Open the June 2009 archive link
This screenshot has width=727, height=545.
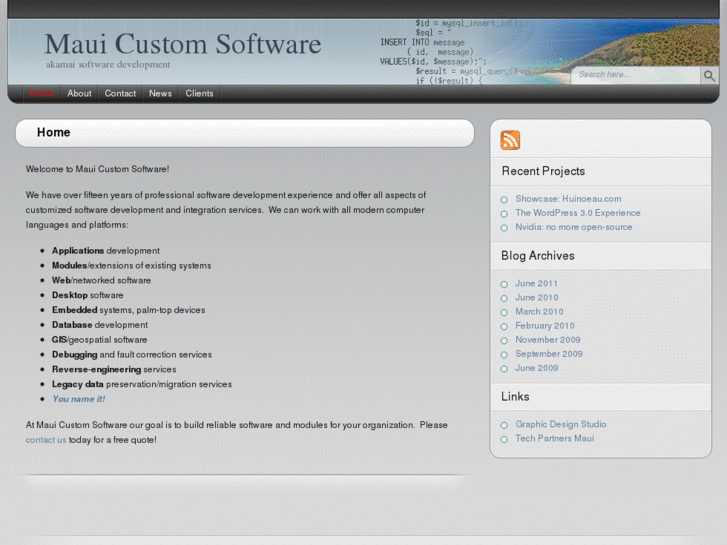536,368
